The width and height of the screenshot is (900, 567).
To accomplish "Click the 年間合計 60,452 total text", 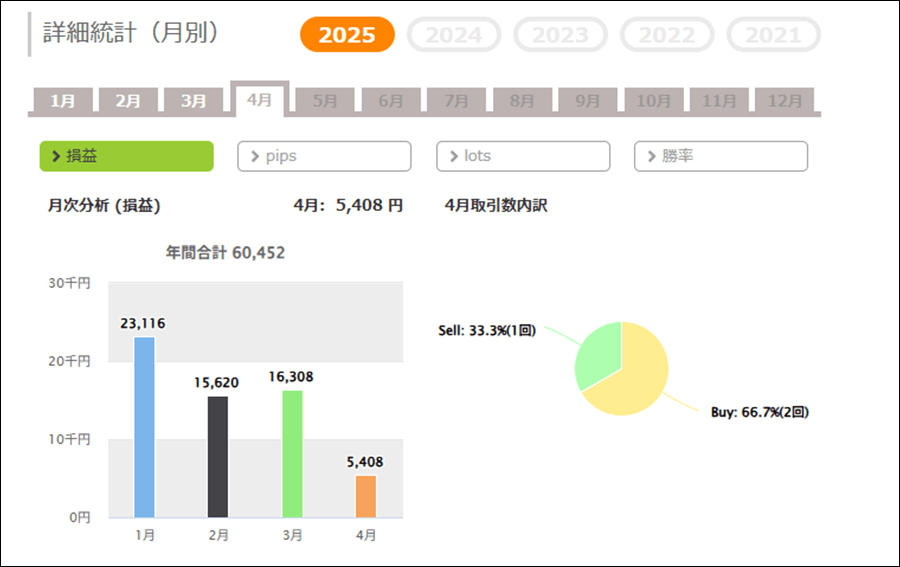I will click(x=226, y=253).
